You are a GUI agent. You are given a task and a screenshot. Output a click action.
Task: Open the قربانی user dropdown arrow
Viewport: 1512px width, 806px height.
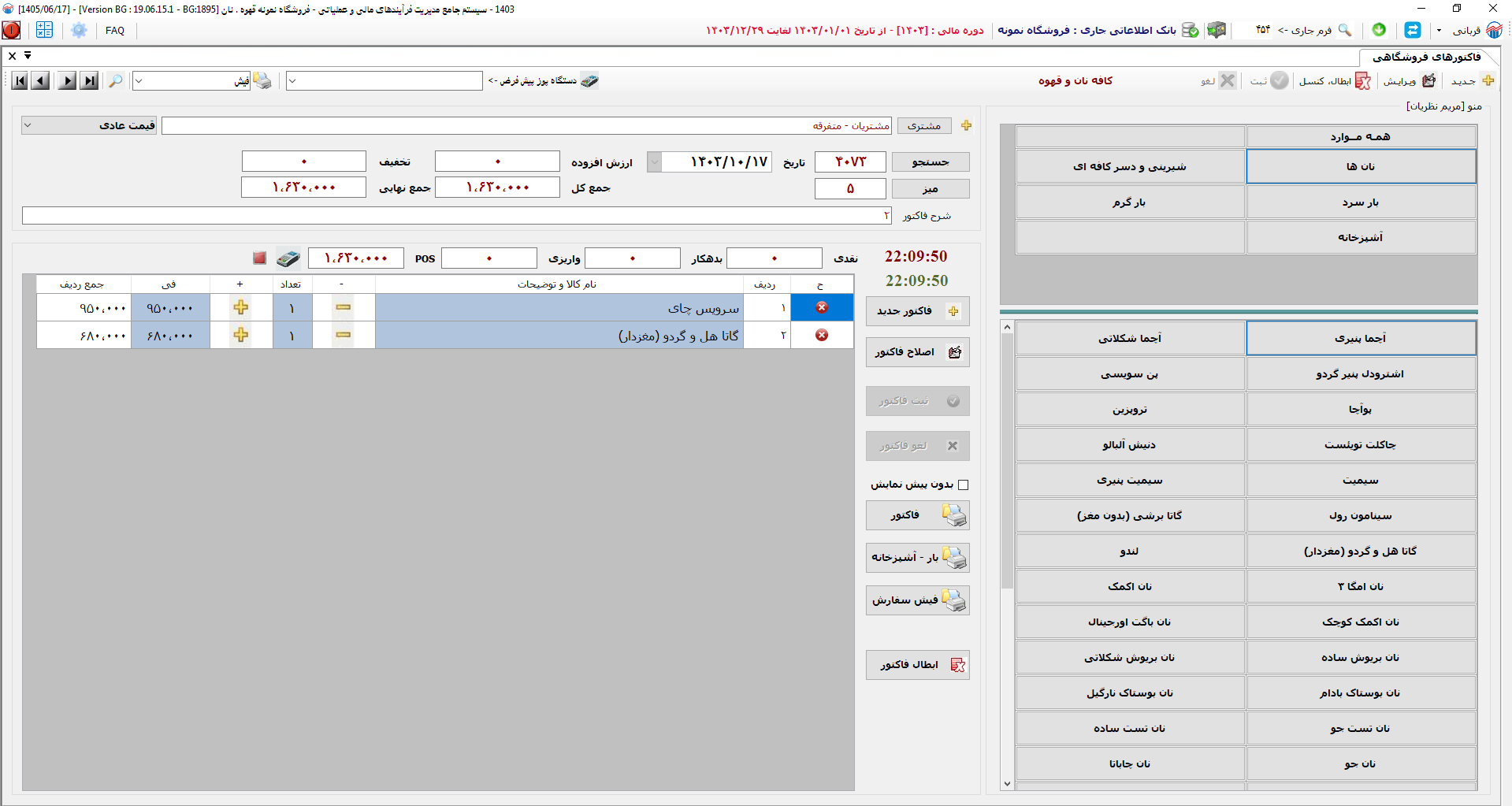click(1439, 30)
